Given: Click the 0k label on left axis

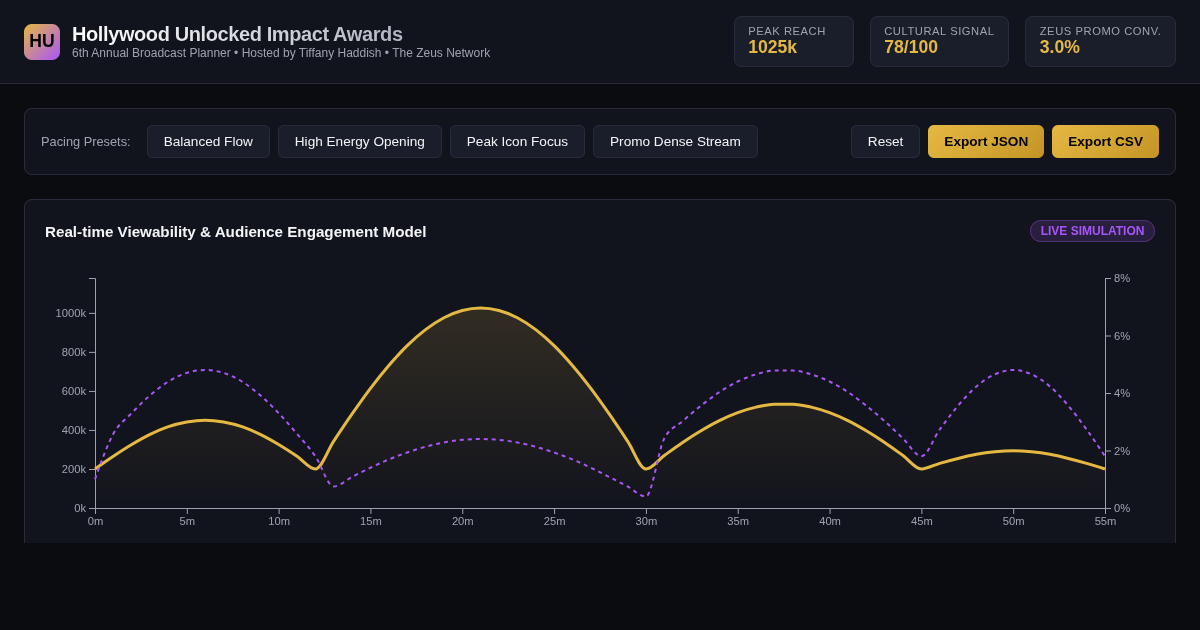Looking at the screenshot, I should click(x=80, y=508).
